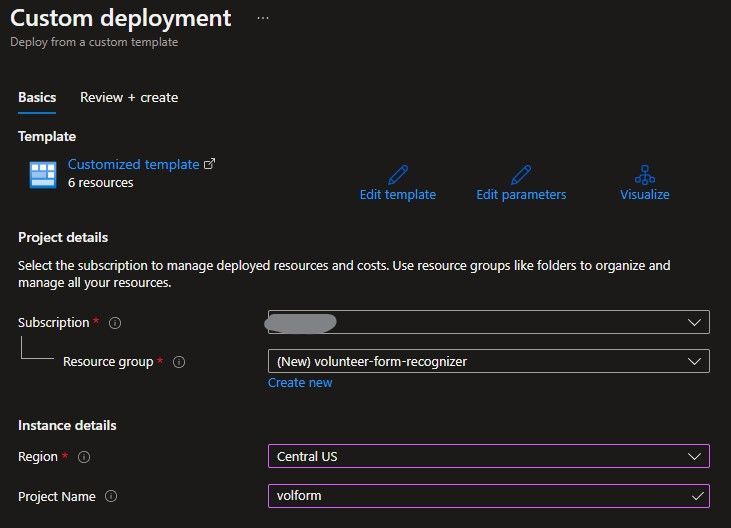Click the Project Name input field
Screen dimensions: 731x528
pos(480,496)
